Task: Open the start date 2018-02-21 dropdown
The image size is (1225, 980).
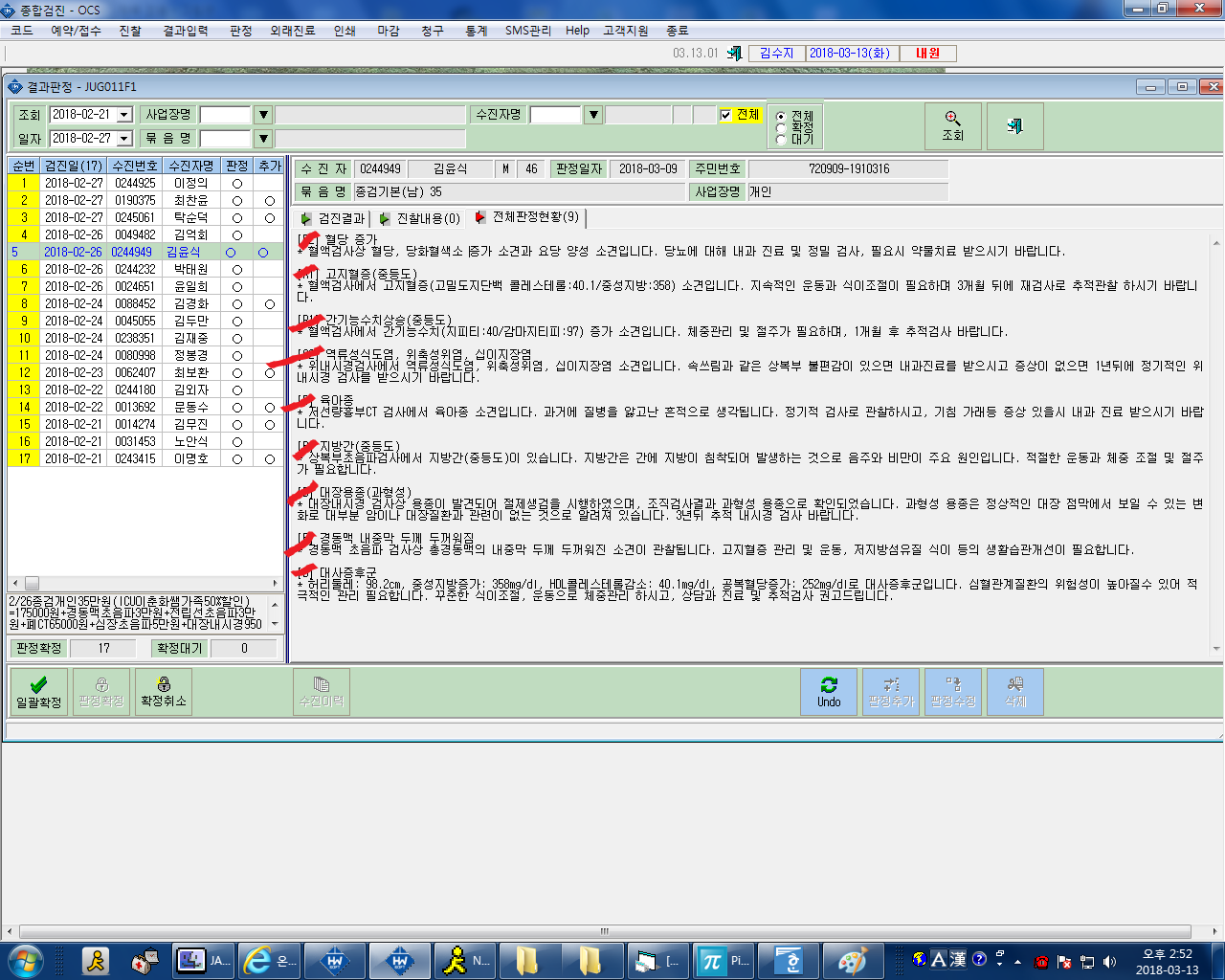Action: click(124, 115)
